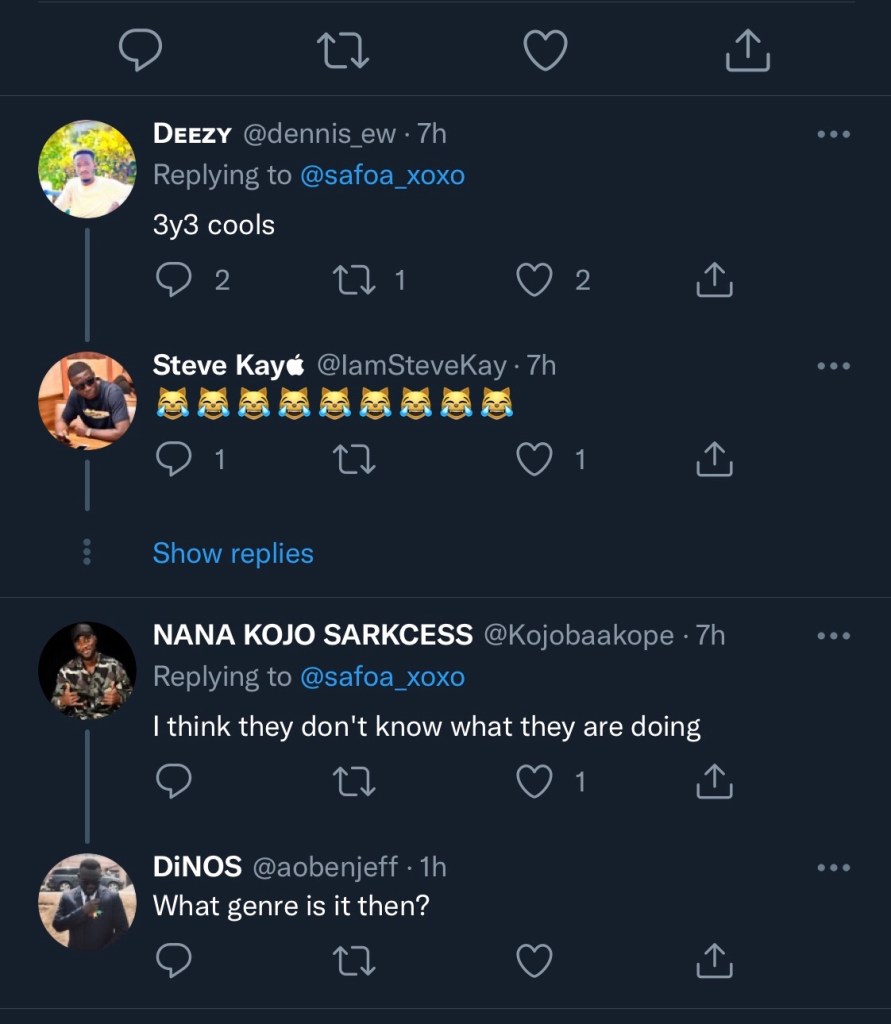Retweet Deezy's '3y3 cools' tweet

click(x=354, y=281)
